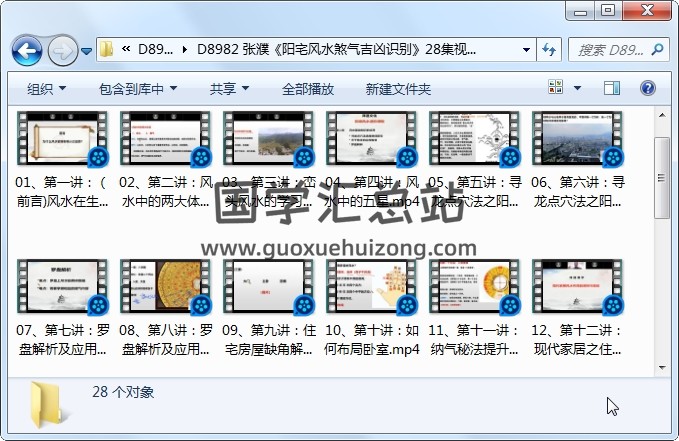The width and height of the screenshot is (679, 441).
Task: Select video 06、第六讲 thumbnail
Action: click(578, 139)
